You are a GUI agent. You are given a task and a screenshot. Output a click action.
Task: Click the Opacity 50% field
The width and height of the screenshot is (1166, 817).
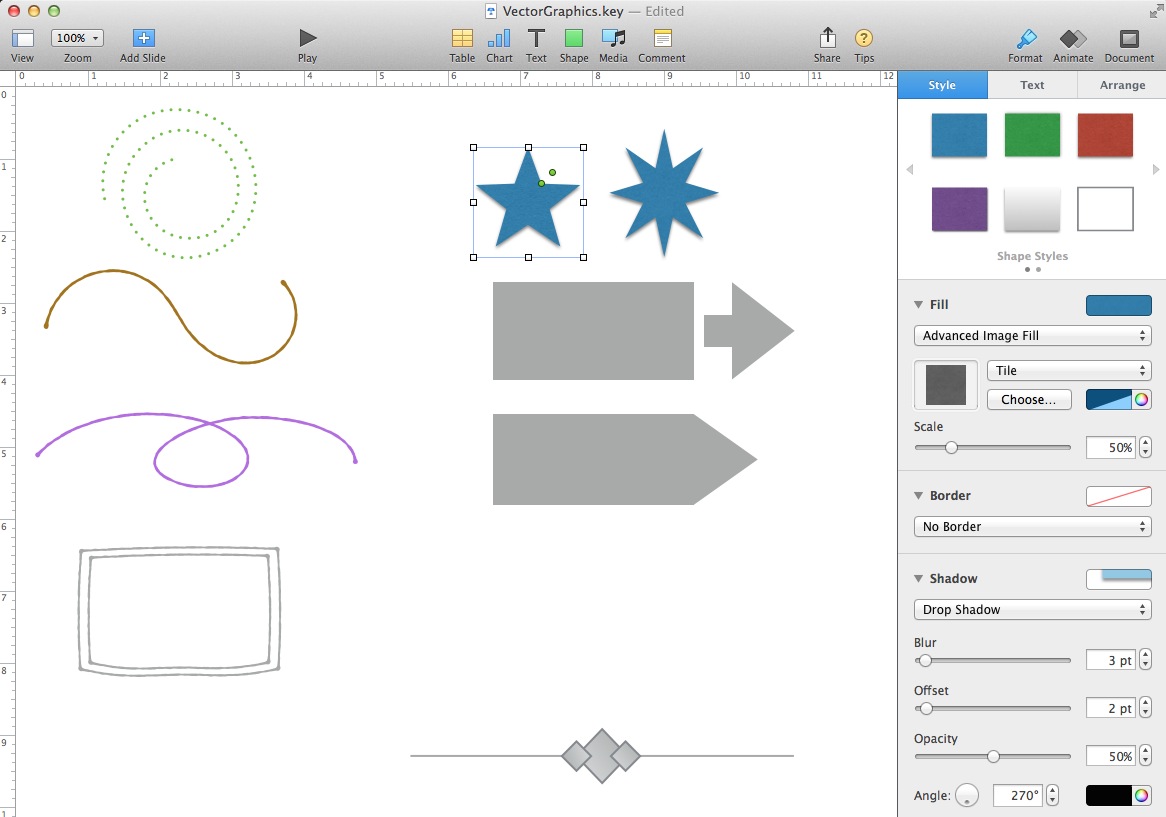pyautogui.click(x=1110, y=756)
